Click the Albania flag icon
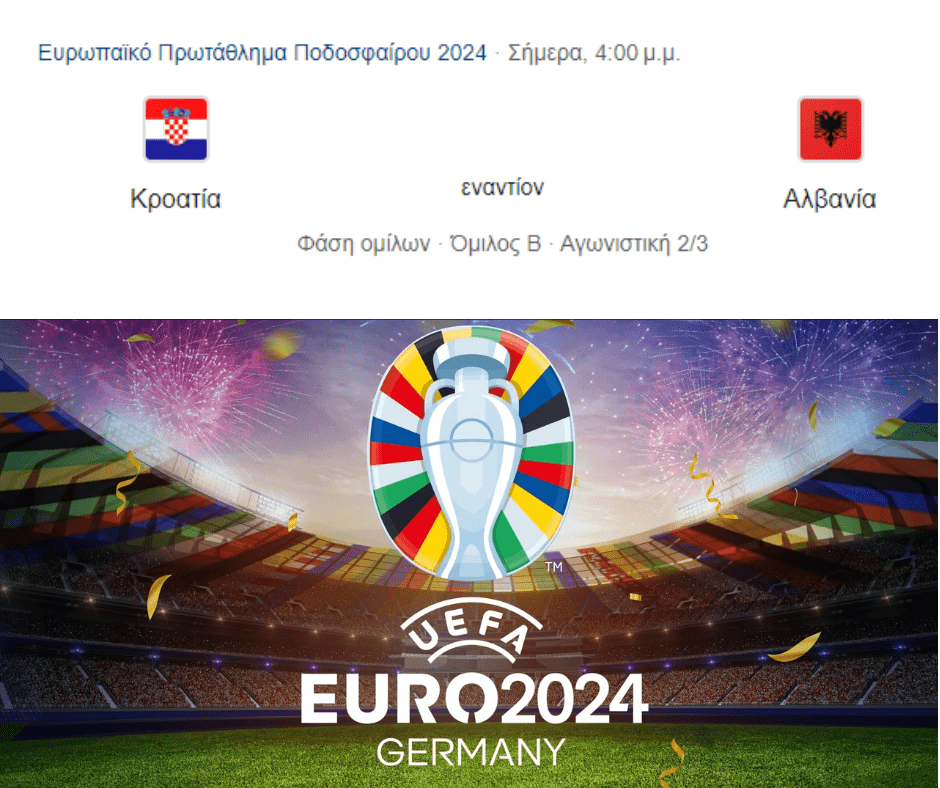 tap(830, 129)
